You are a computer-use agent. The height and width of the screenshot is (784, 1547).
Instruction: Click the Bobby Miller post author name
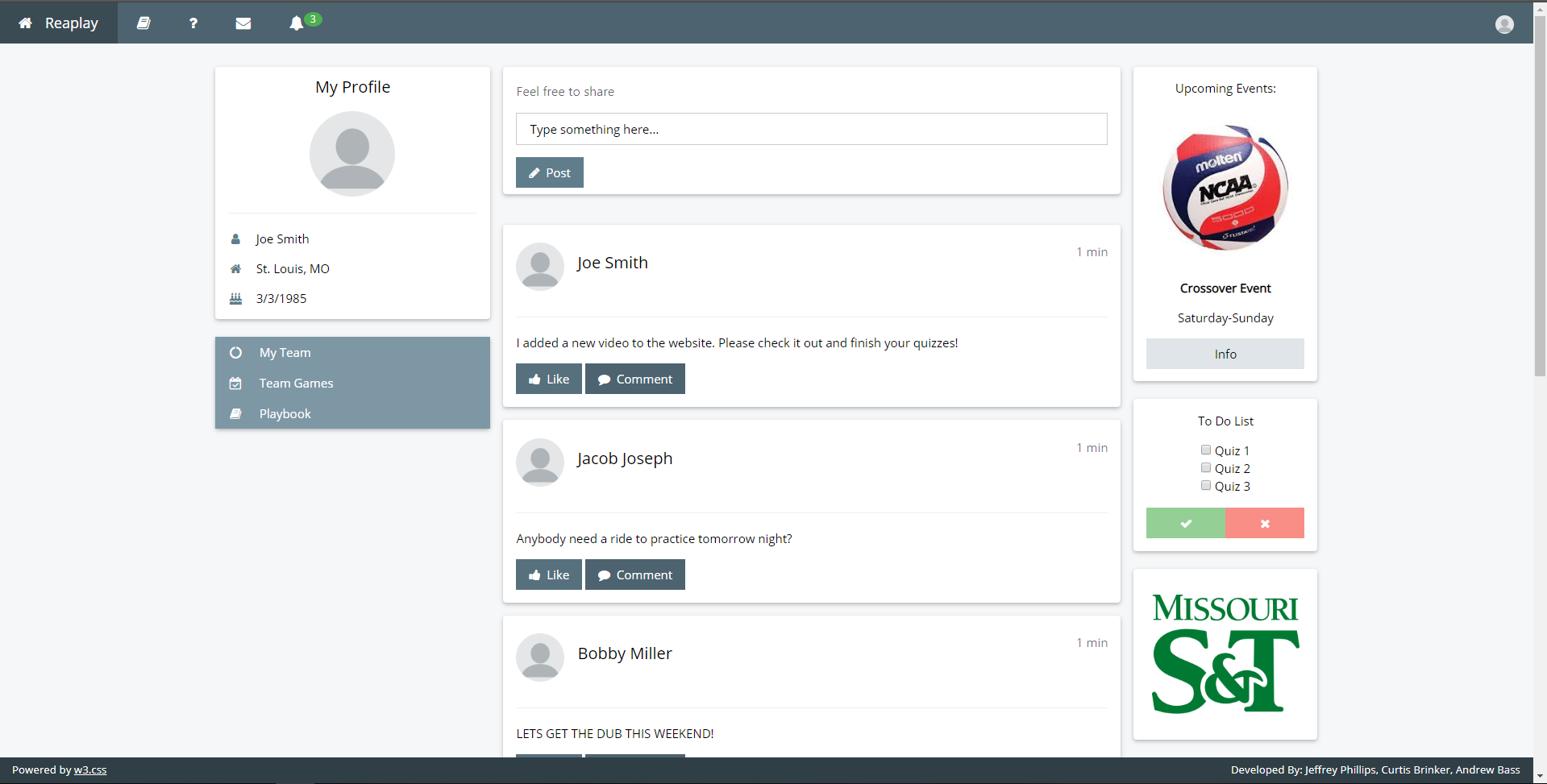(625, 653)
